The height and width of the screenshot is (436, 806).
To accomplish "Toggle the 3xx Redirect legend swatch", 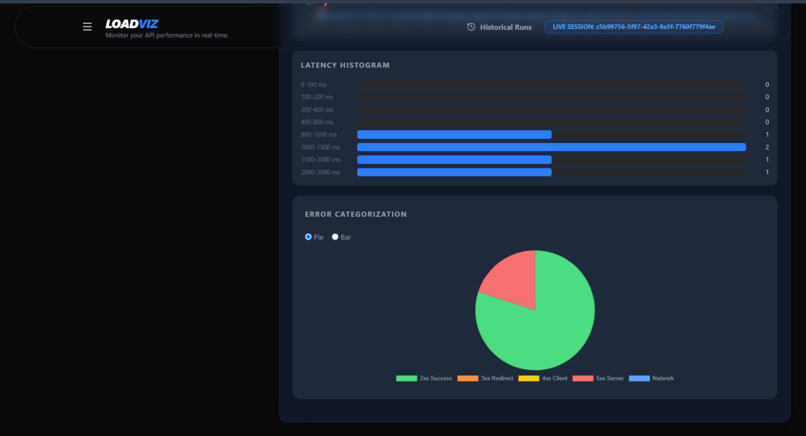I will click(x=468, y=378).
